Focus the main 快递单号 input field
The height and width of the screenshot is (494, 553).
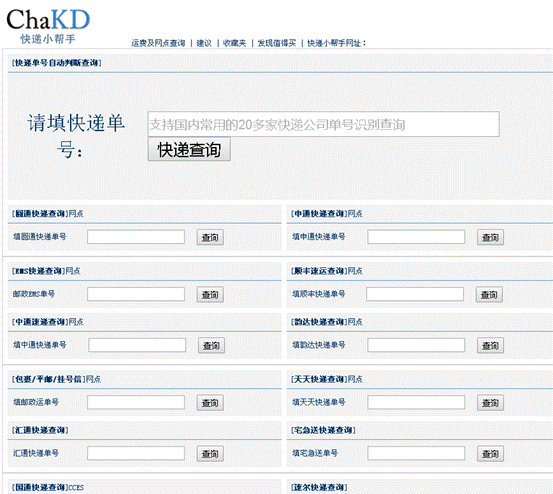(323, 124)
